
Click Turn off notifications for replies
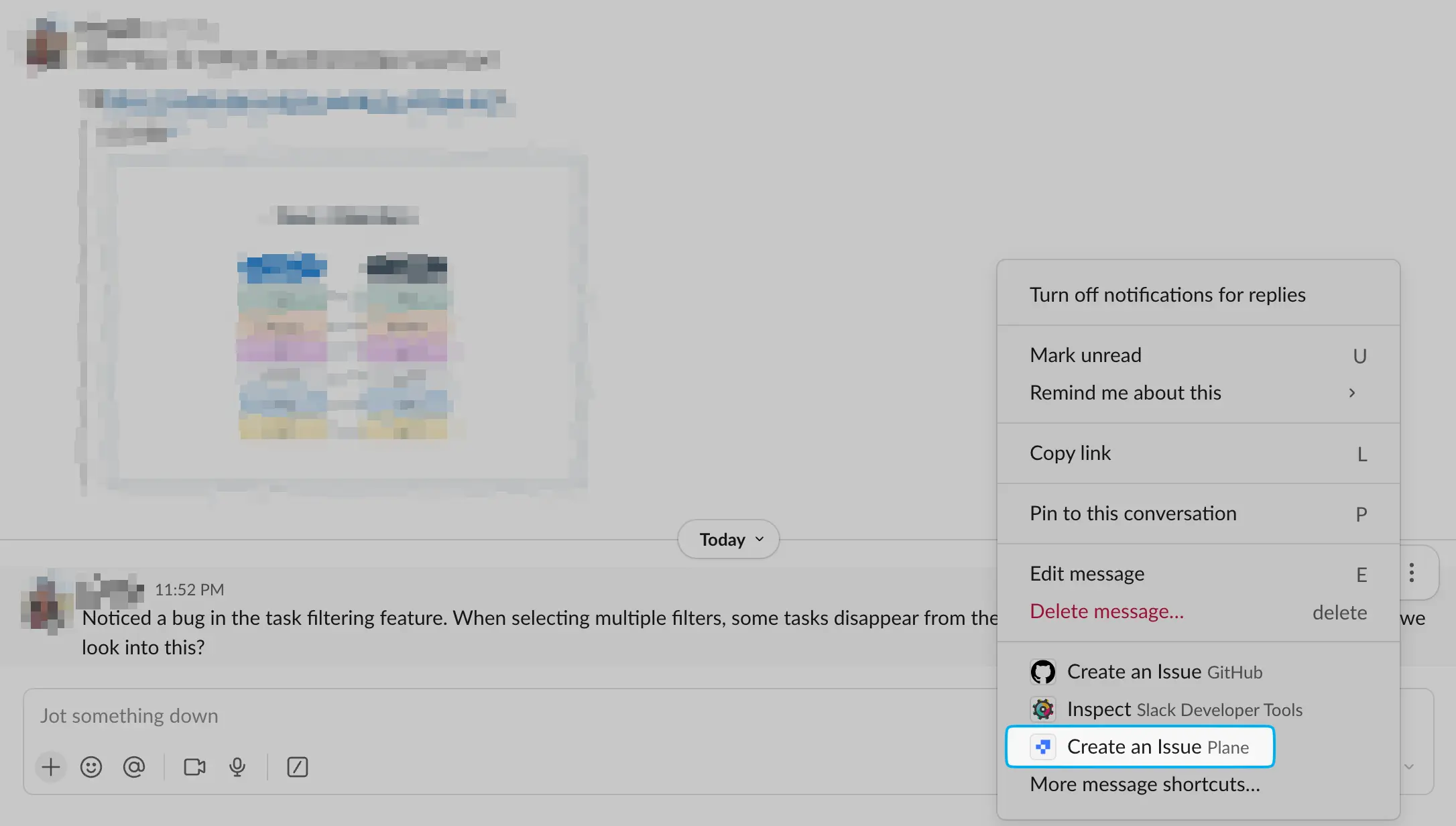pyautogui.click(x=1168, y=294)
